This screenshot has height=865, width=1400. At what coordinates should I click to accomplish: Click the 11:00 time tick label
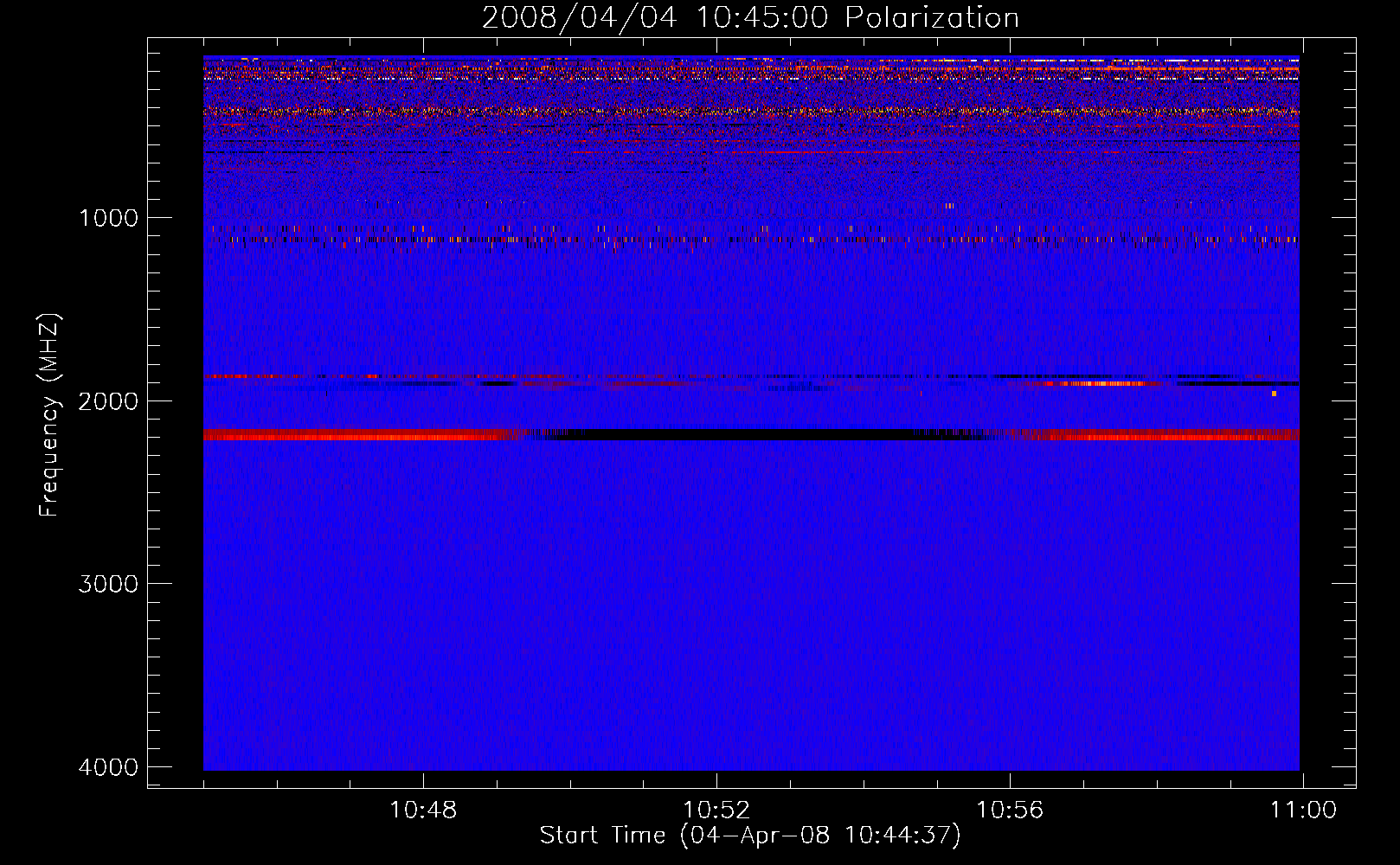(1303, 811)
